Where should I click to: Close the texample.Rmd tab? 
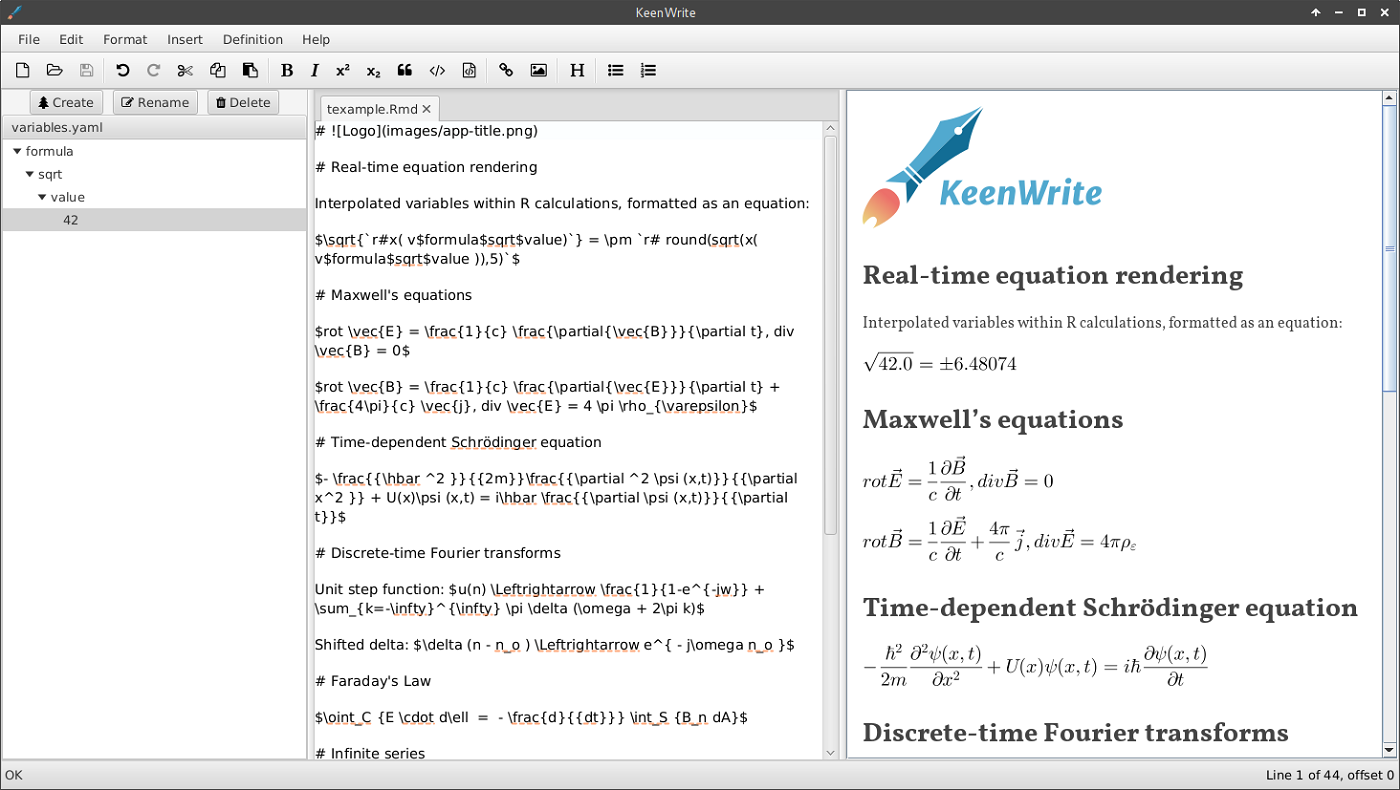pos(426,108)
